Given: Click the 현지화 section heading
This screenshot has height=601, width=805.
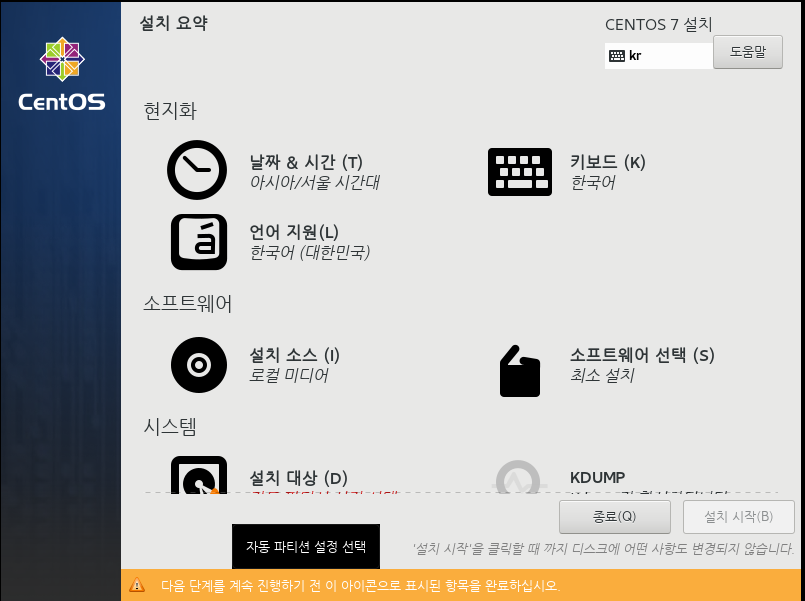Looking at the screenshot, I should coord(170,111).
